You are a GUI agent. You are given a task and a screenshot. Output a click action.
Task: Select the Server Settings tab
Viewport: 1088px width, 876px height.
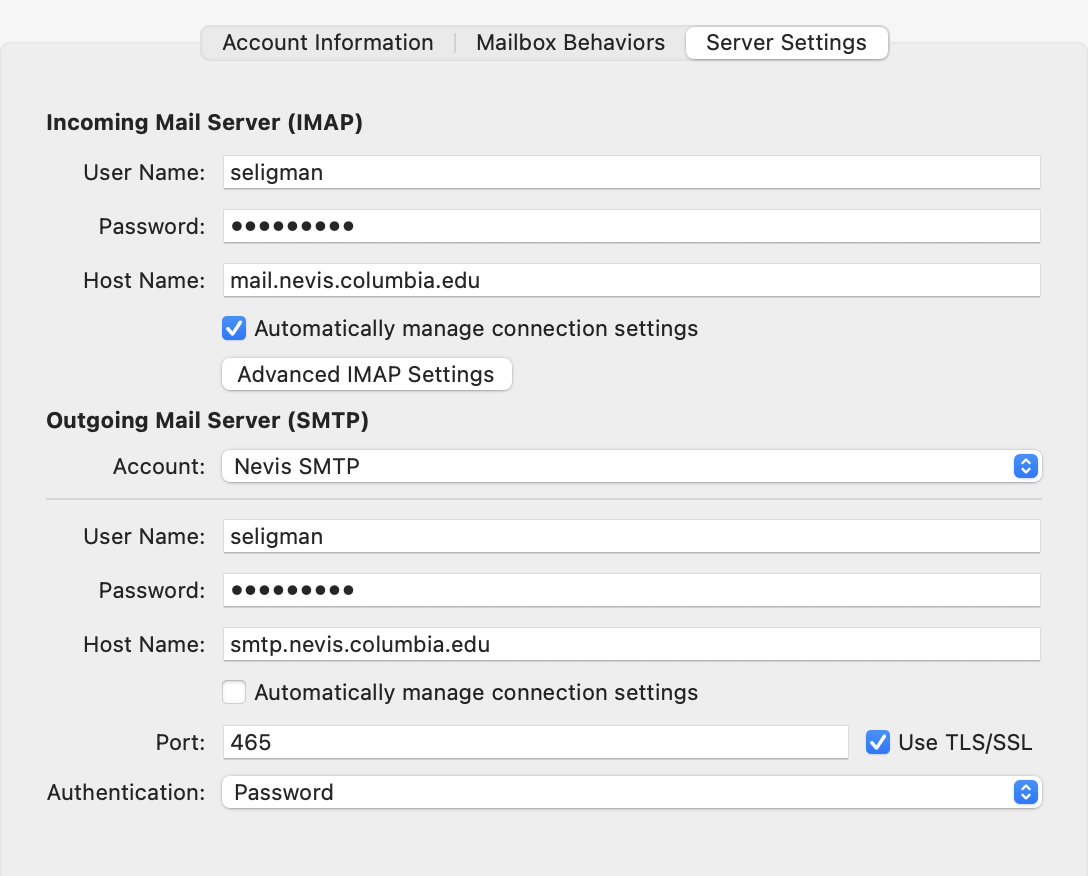tap(786, 42)
